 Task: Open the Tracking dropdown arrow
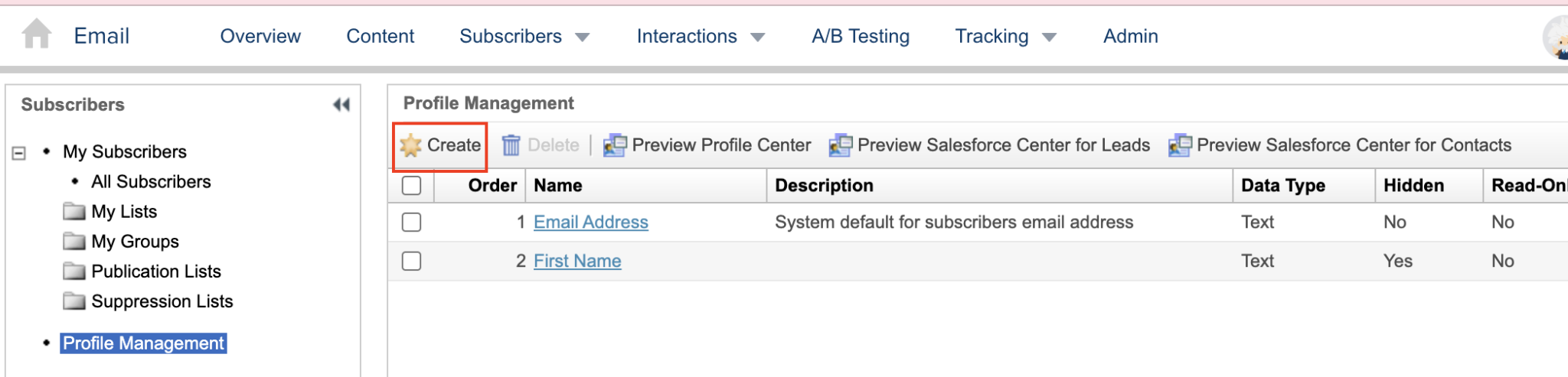click(x=1050, y=37)
